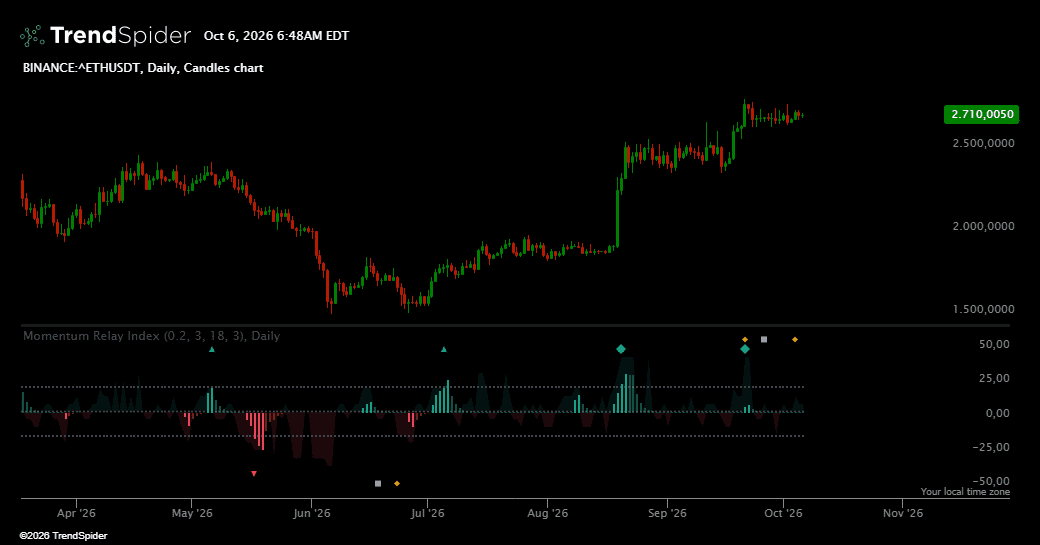Screen dimensions: 1040x545
Task: Click the ©2026 TrendSpider copyright text
Action: coord(63,536)
